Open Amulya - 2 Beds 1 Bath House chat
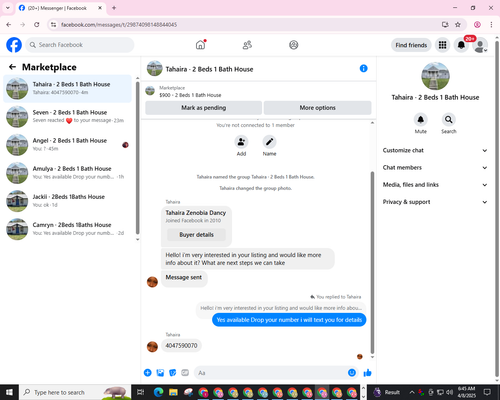500x400 pixels. click(67, 173)
